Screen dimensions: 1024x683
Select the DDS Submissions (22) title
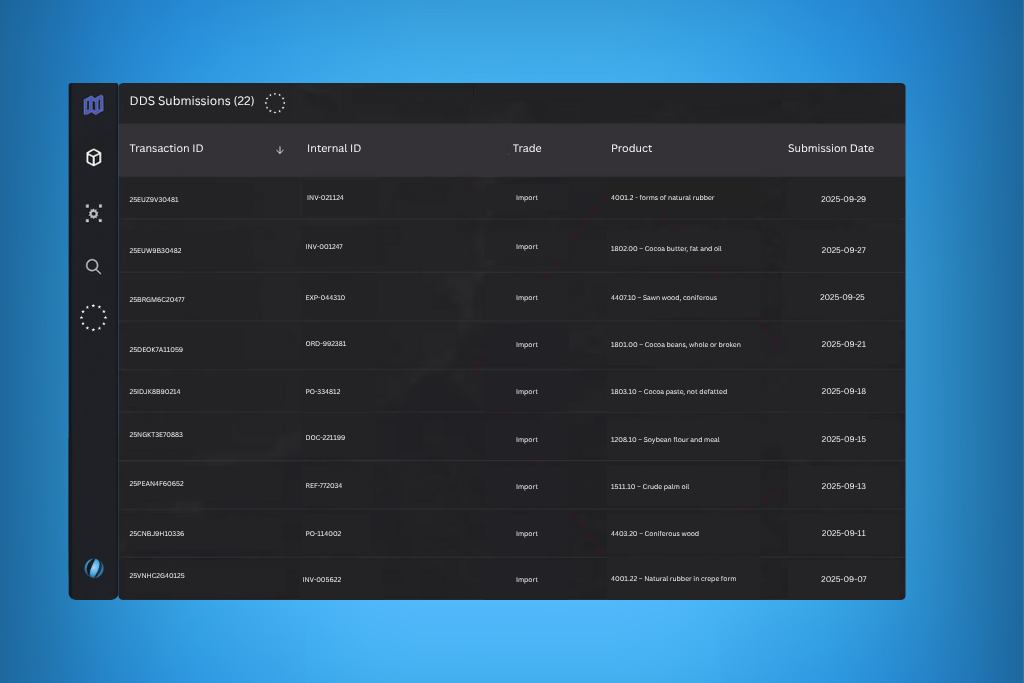192,101
